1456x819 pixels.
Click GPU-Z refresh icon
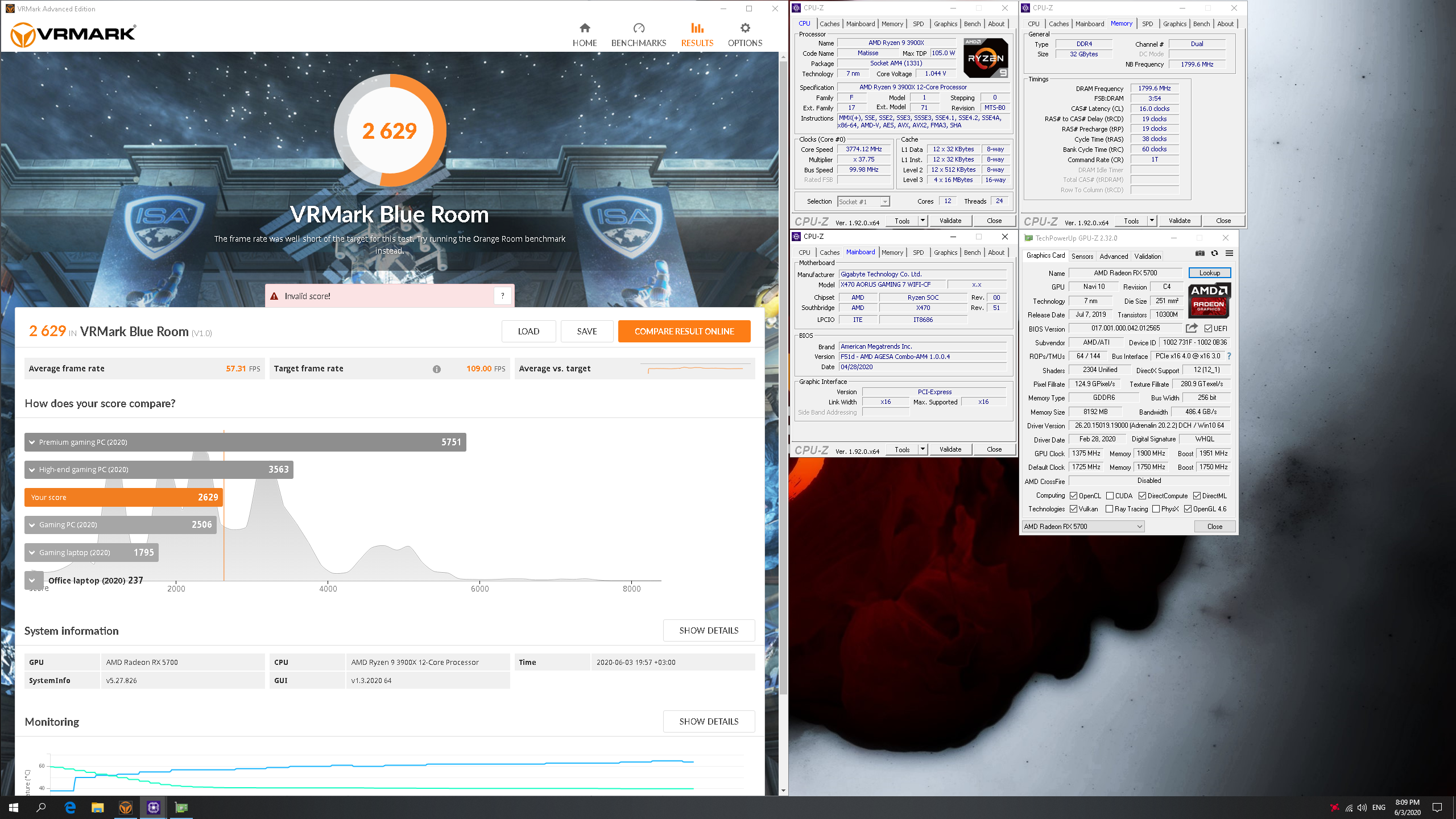click(1214, 254)
